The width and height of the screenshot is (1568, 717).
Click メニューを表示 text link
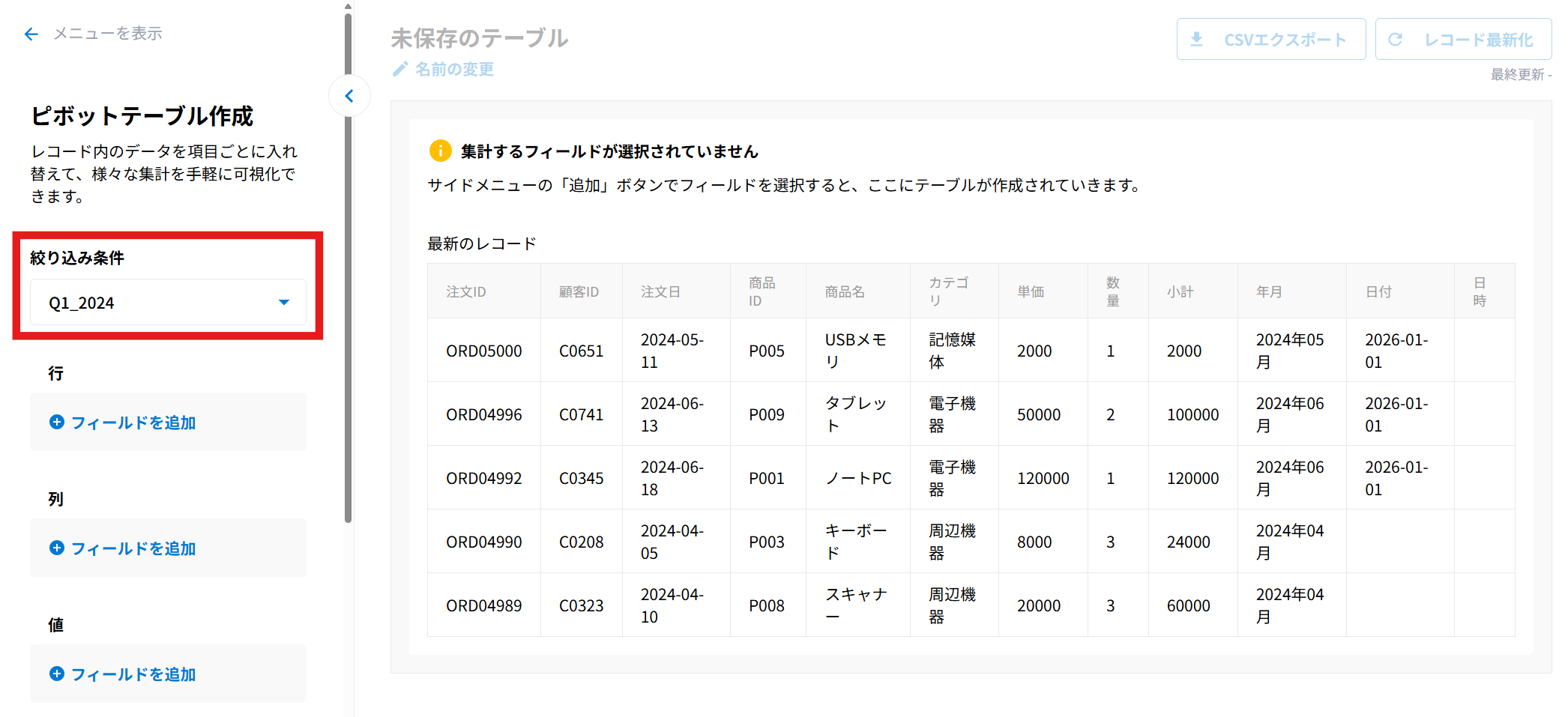(x=107, y=34)
